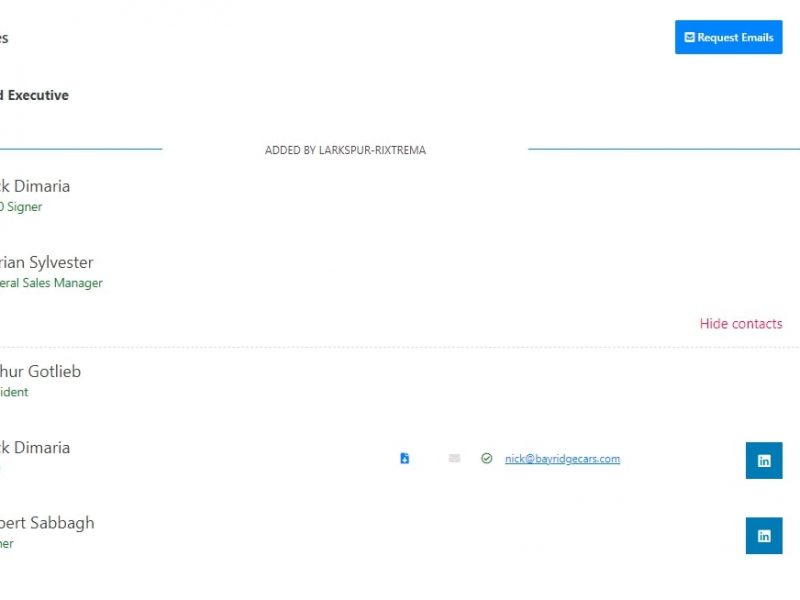Click the grey envelope icon in Dimaria's row
Image resolution: width=800 pixels, height=600 pixels.
(455, 458)
